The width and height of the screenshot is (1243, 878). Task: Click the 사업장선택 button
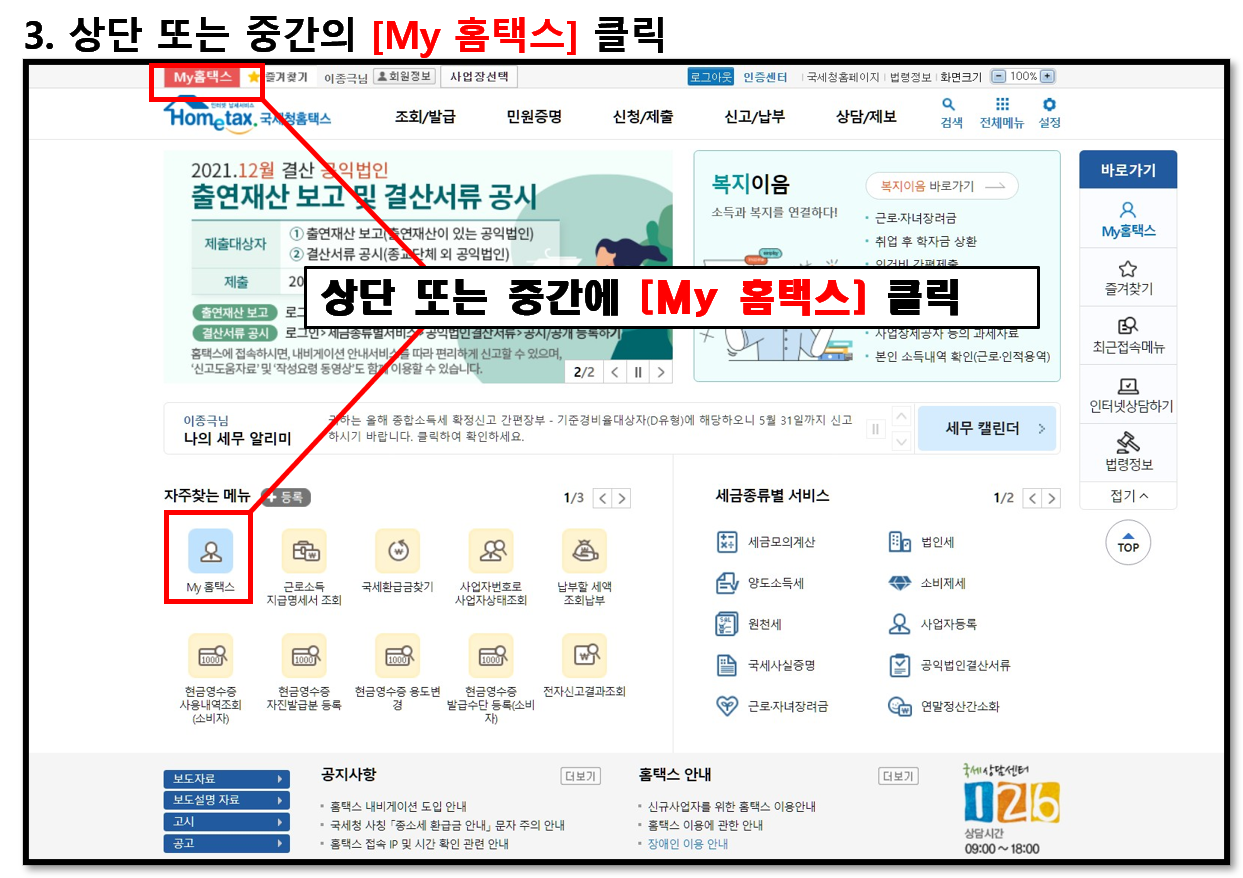coord(479,77)
